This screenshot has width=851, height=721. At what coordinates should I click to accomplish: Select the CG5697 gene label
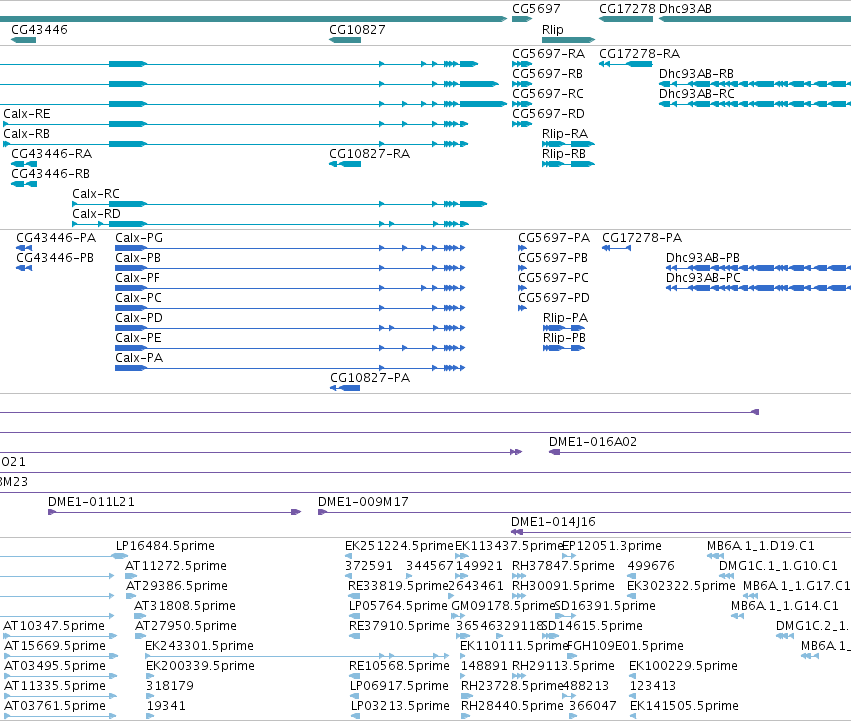click(536, 9)
